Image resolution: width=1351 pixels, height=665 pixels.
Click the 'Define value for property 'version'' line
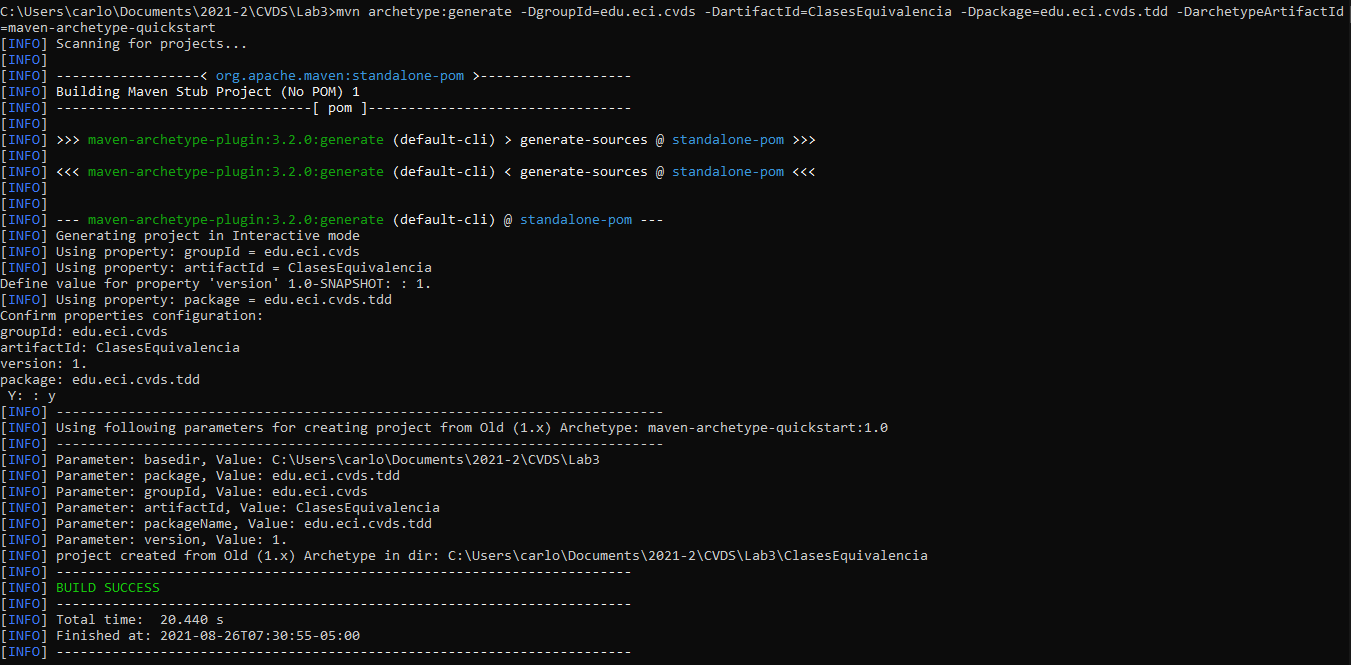[x=216, y=284]
